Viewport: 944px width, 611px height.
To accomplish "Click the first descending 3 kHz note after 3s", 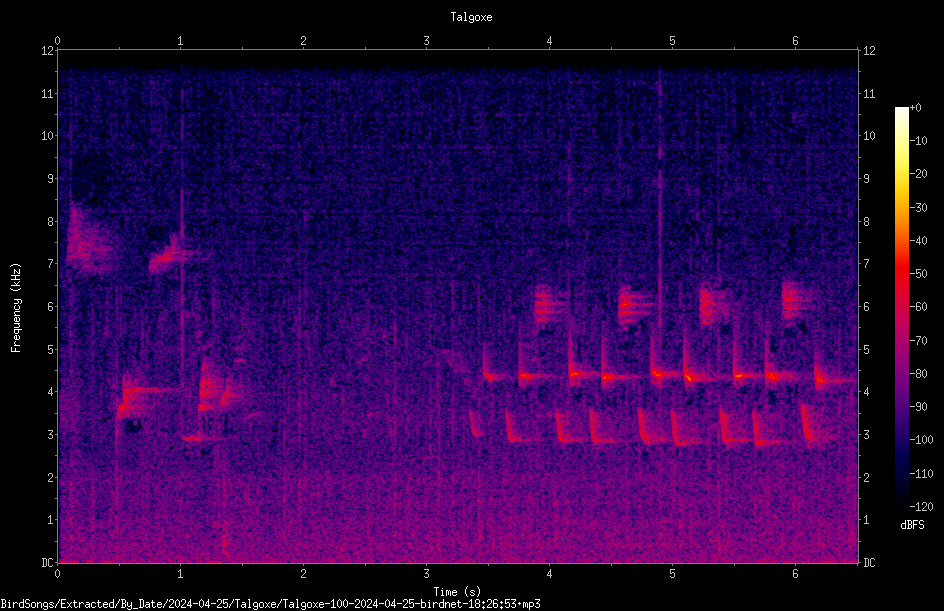I will coord(476,423).
